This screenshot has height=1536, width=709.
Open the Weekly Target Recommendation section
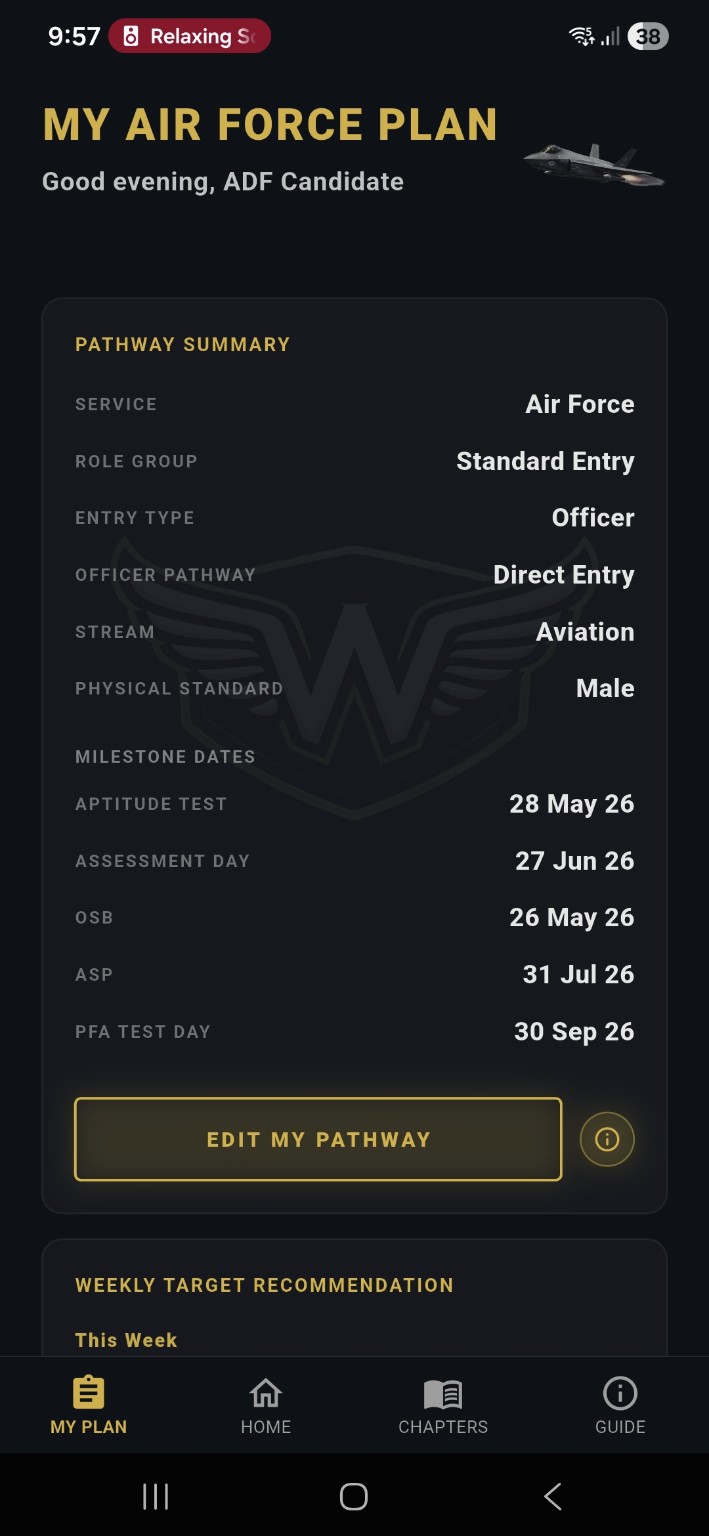[x=264, y=1285]
